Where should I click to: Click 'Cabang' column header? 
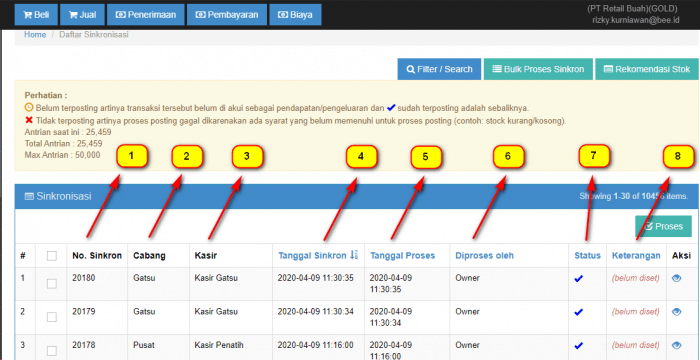point(150,255)
